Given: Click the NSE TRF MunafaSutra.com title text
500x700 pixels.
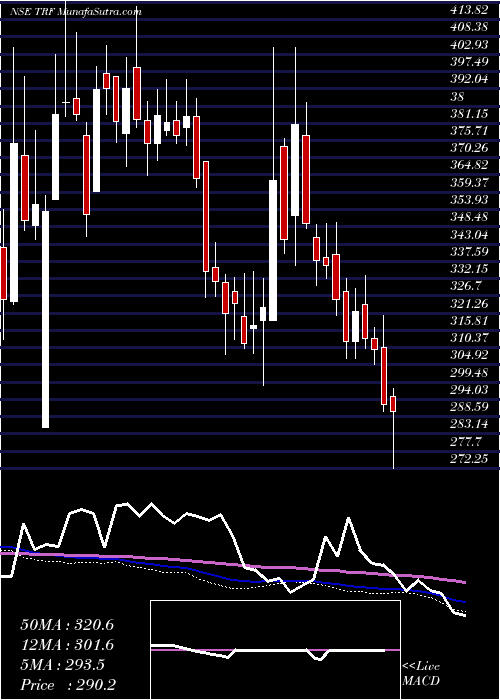Looking at the screenshot, I should (x=75, y=12).
